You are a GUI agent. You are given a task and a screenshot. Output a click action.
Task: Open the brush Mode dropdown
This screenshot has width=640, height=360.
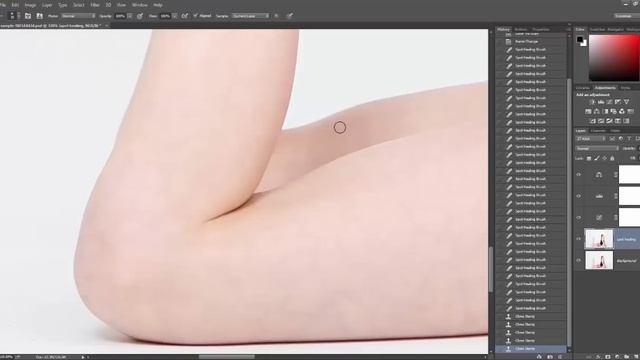click(x=78, y=16)
